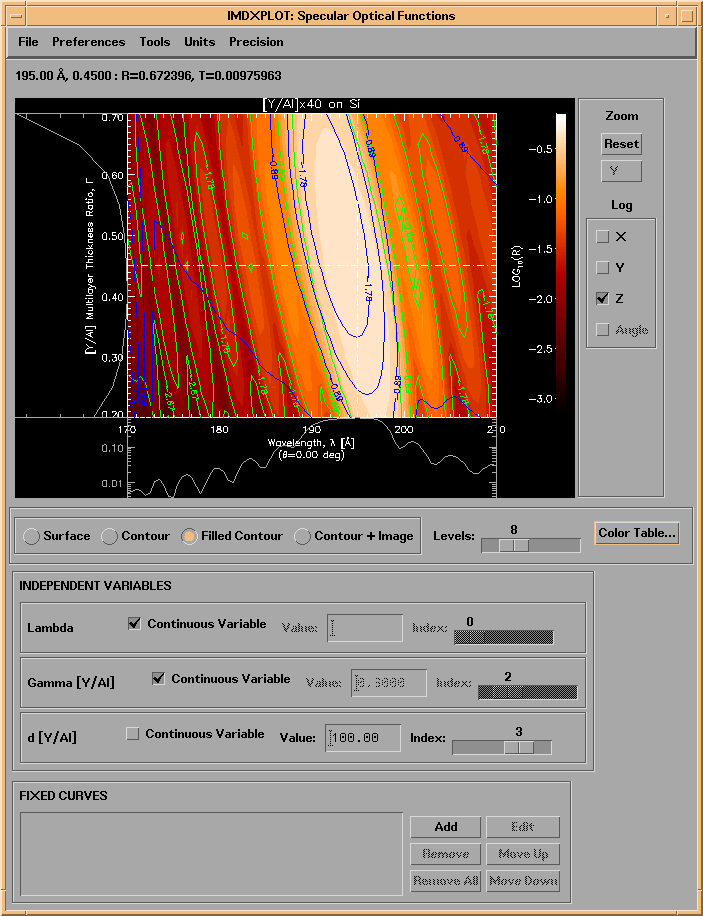Viewport: 703px width, 916px height.
Task: Open the Color Table dialog
Action: tap(637, 533)
